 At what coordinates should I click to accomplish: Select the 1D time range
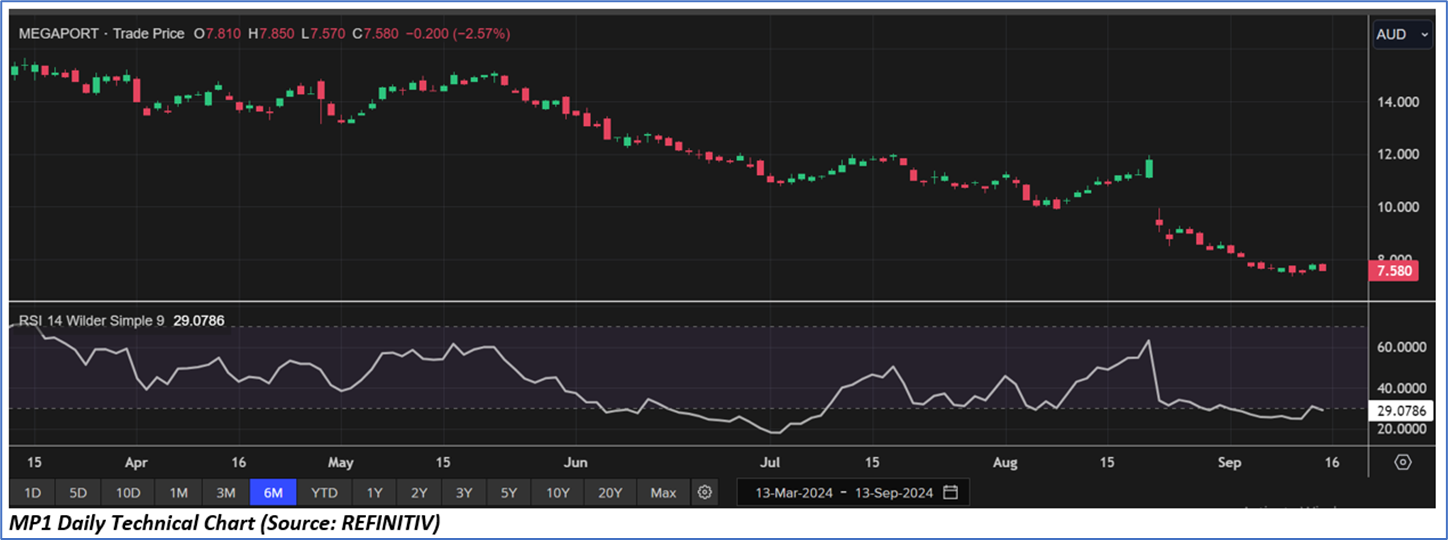coord(32,492)
